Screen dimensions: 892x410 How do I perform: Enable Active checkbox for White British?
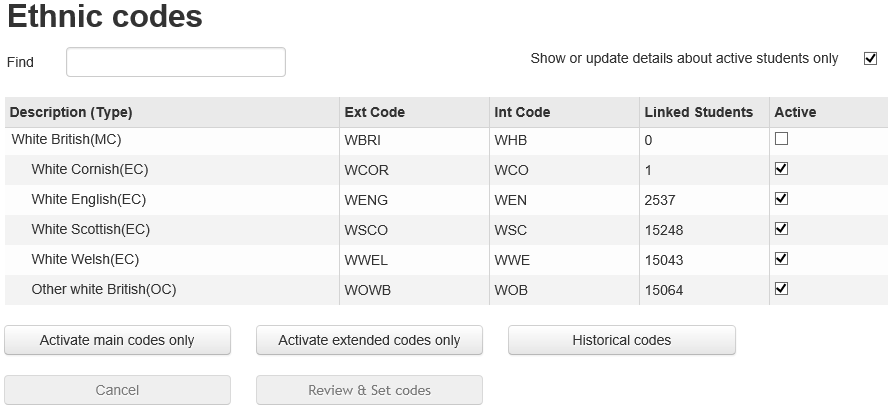782,139
